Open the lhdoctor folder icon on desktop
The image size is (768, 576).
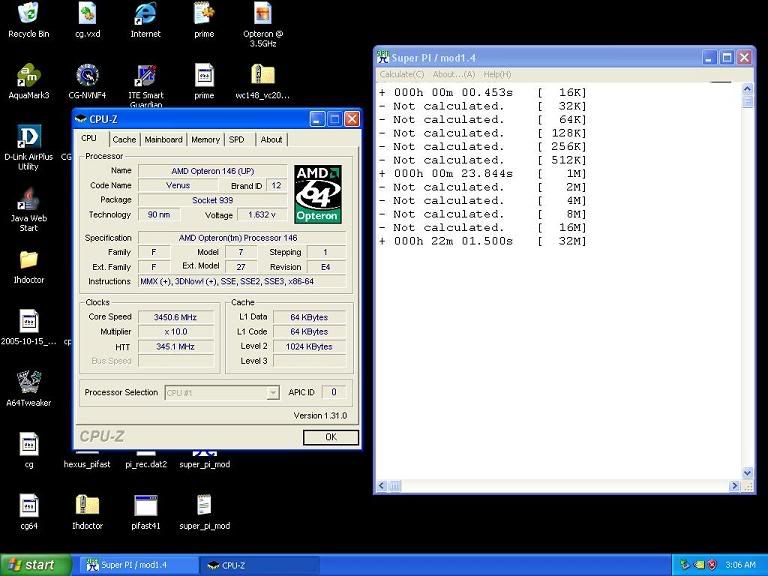click(x=28, y=260)
